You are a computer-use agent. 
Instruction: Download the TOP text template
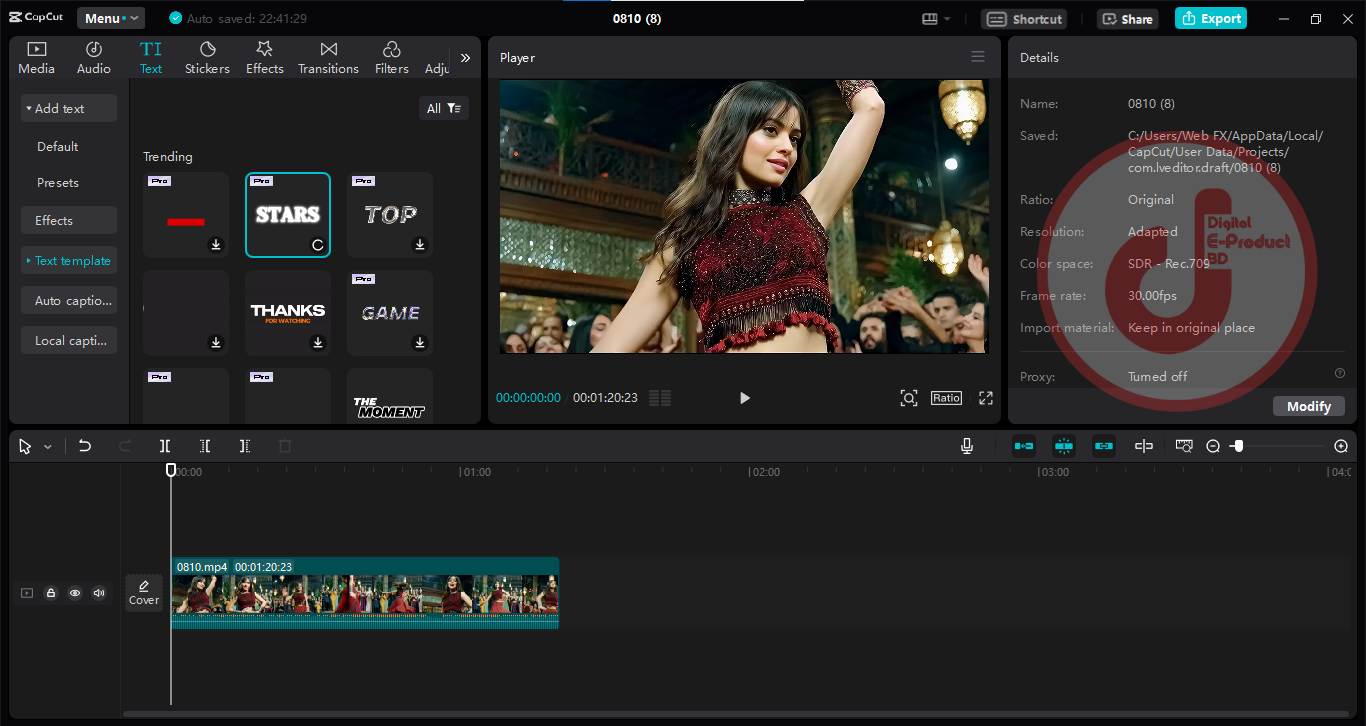tap(420, 245)
